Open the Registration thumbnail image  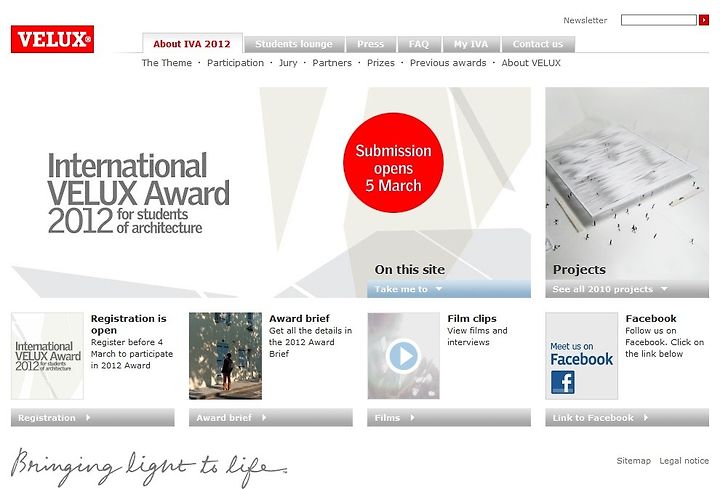[x=47, y=356]
